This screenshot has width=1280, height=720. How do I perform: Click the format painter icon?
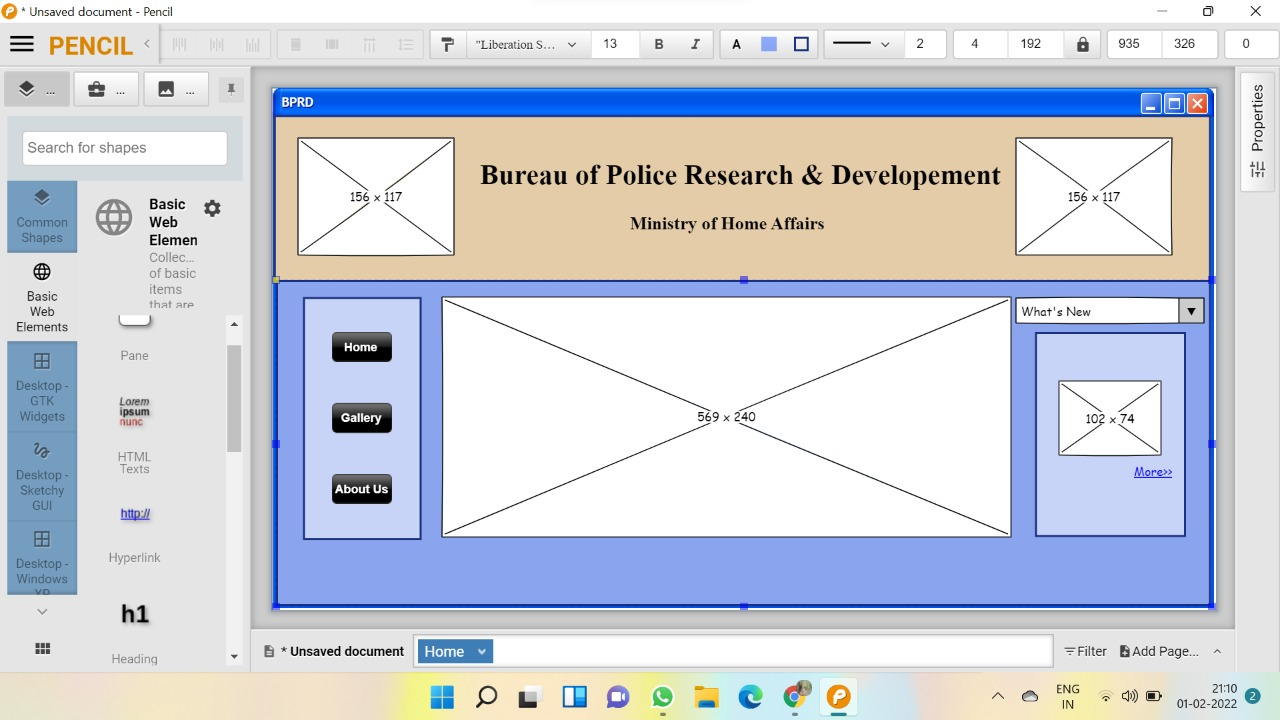coord(447,44)
